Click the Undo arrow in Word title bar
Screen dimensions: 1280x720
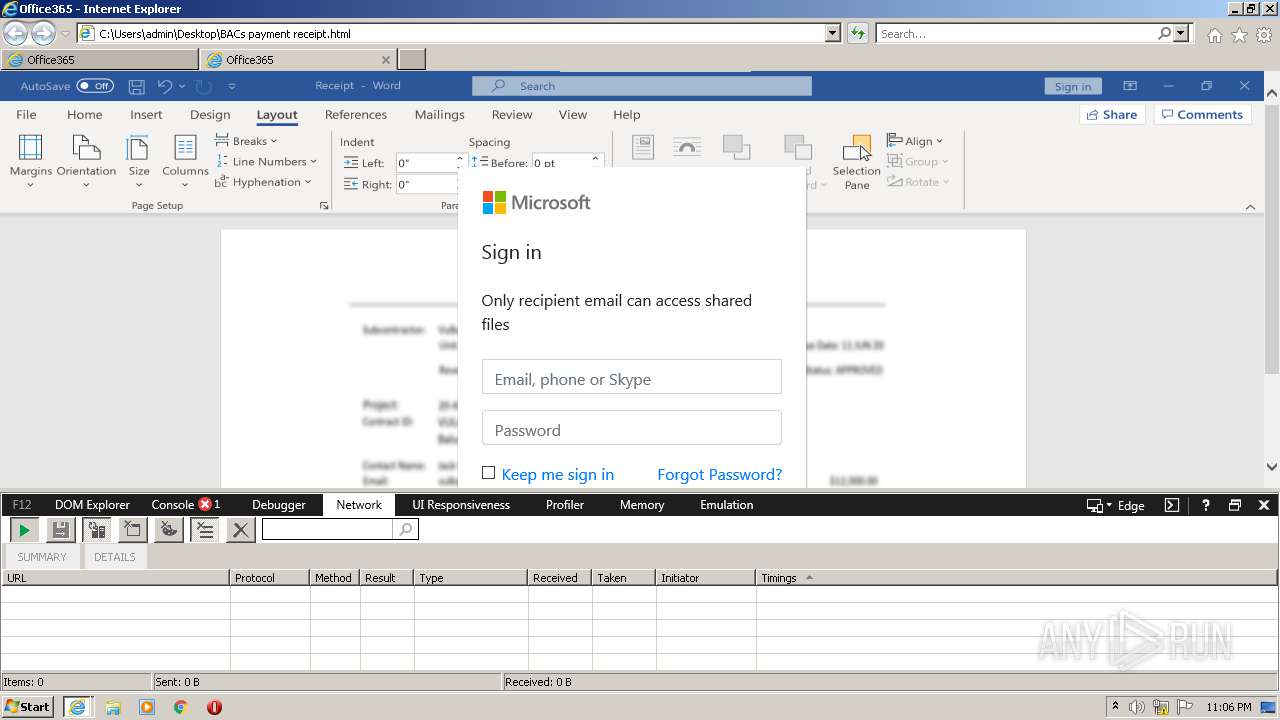(165, 86)
